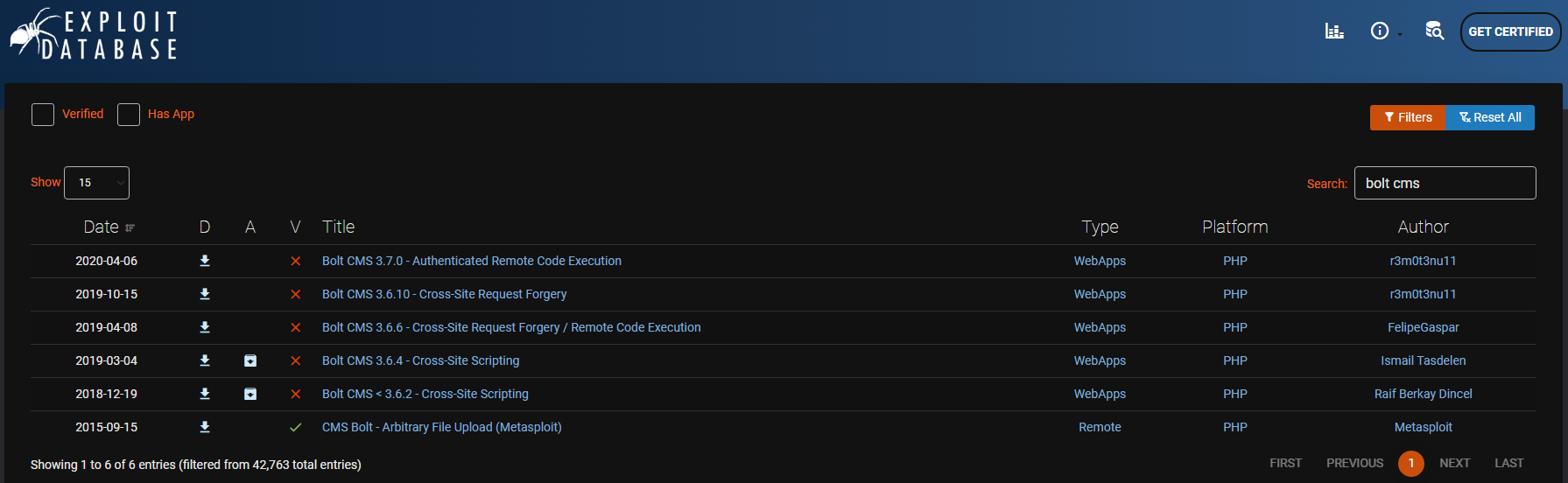The width and height of the screenshot is (1568, 483).
Task: Download the Bolt CMS 3.6.4 XSS exploit
Action: (x=205, y=360)
